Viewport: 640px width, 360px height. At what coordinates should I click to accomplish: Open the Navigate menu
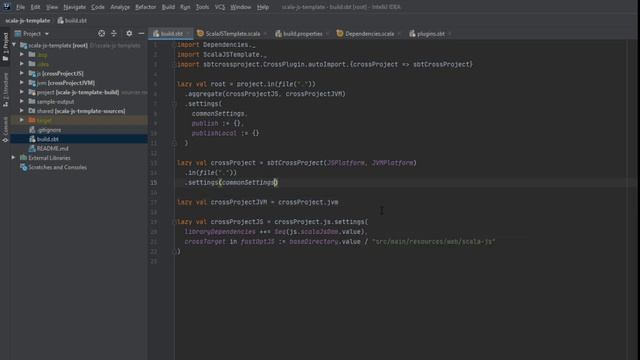click(75, 7)
